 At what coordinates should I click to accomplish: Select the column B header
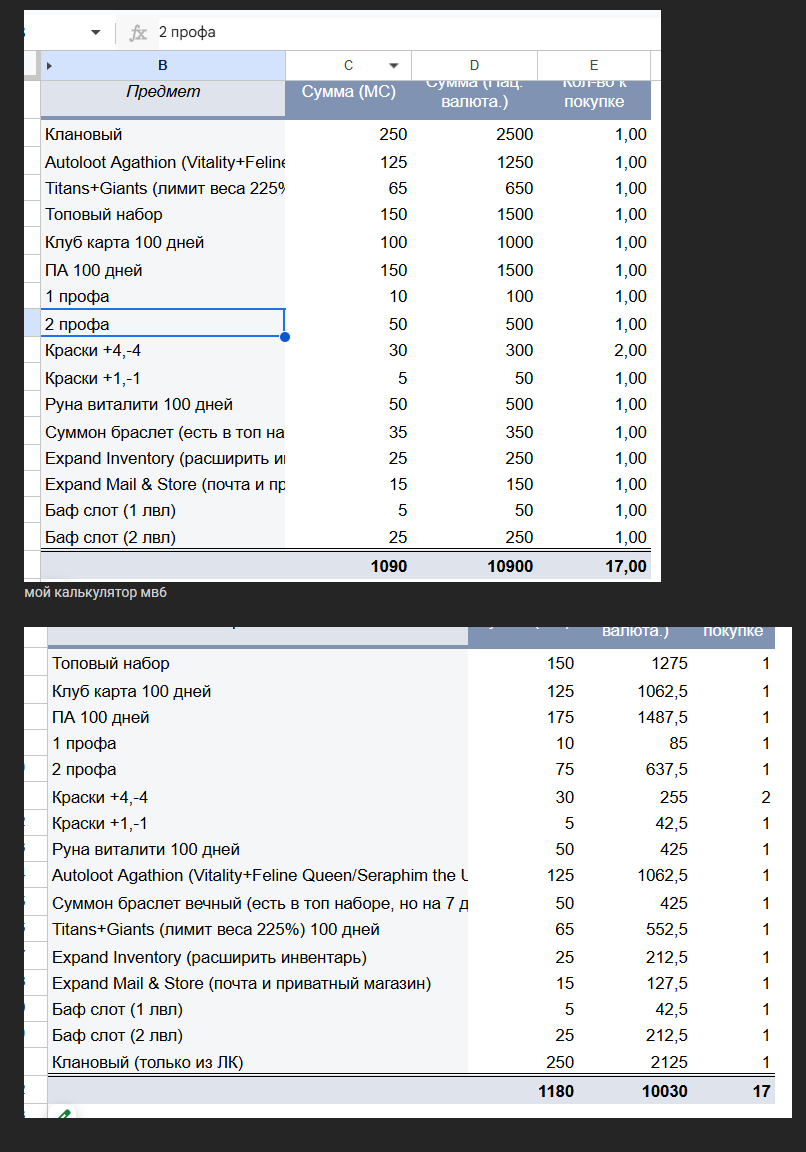click(x=163, y=66)
